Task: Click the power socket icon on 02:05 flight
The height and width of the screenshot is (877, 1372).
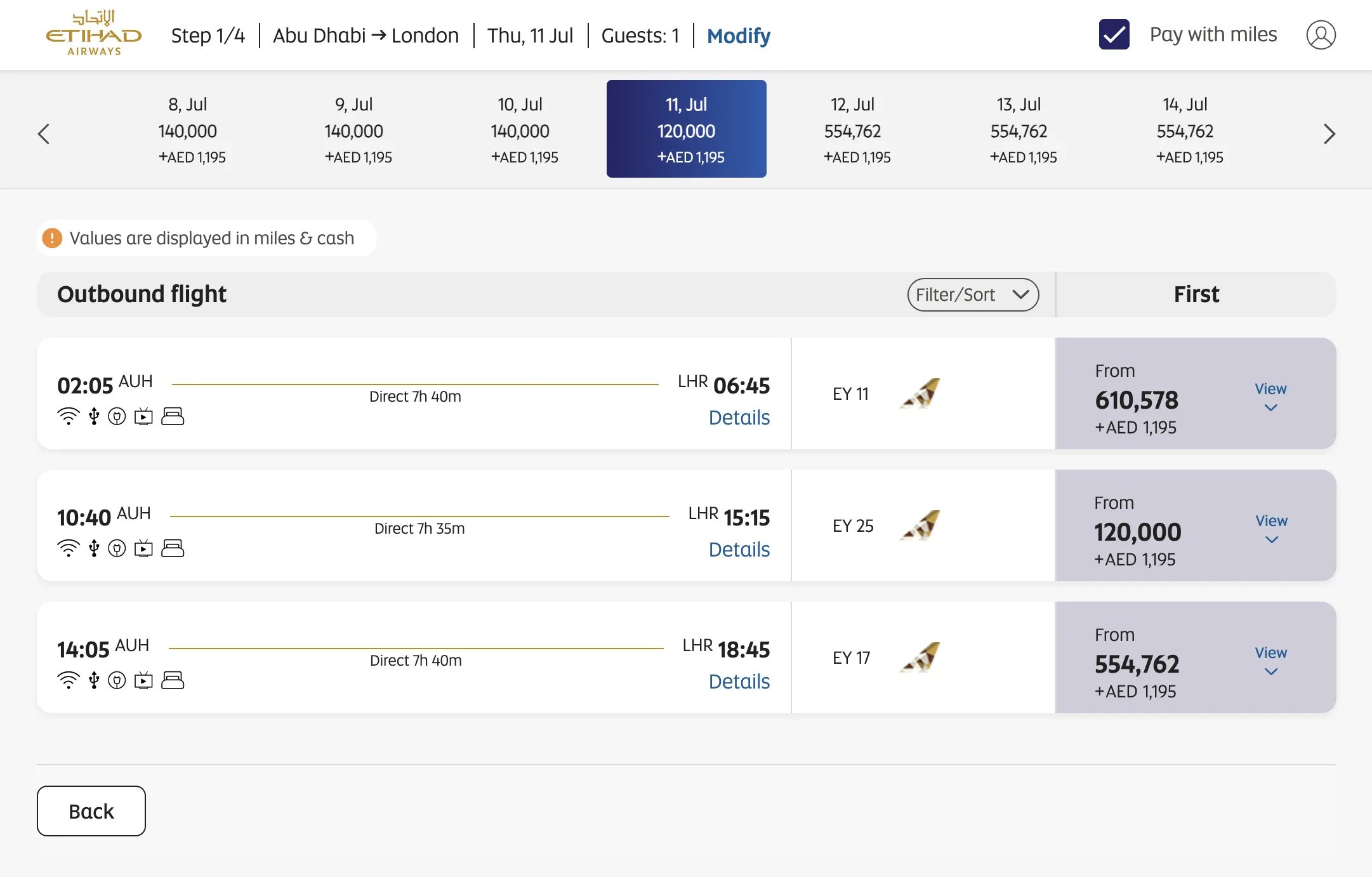Action: 117,416
